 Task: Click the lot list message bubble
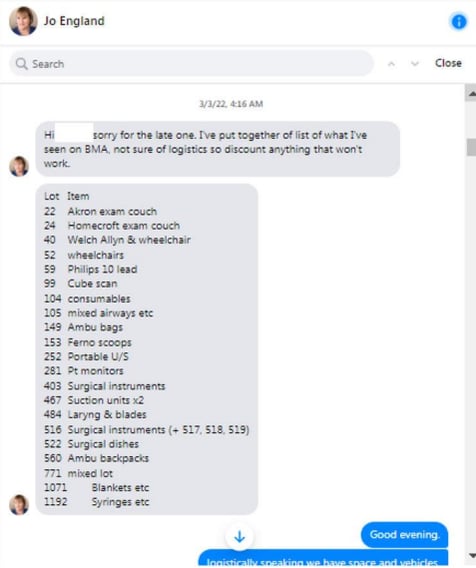click(147, 349)
